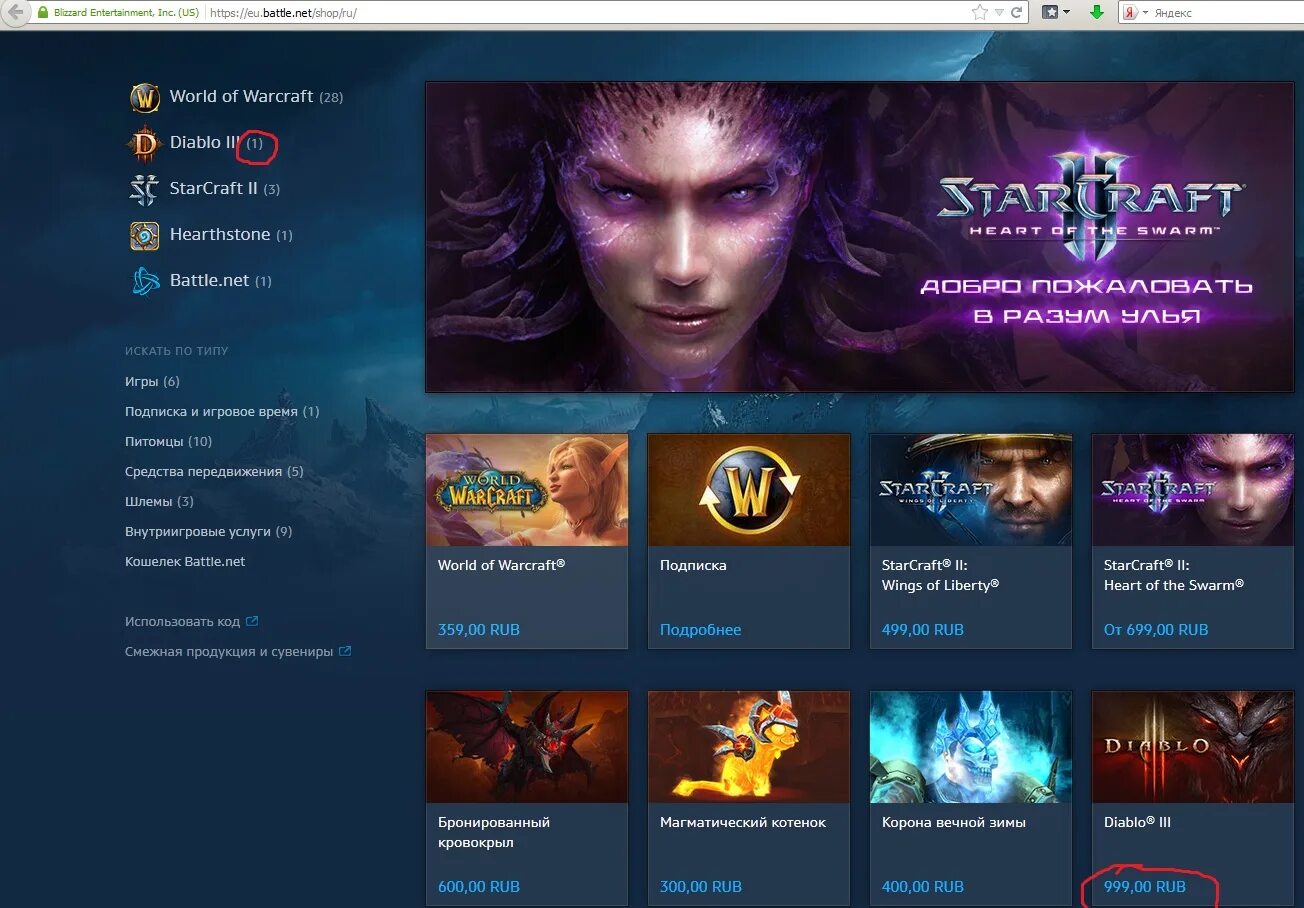The width and height of the screenshot is (1304, 908).
Task: Filter by Подписка и игровое время
Action: (x=222, y=412)
